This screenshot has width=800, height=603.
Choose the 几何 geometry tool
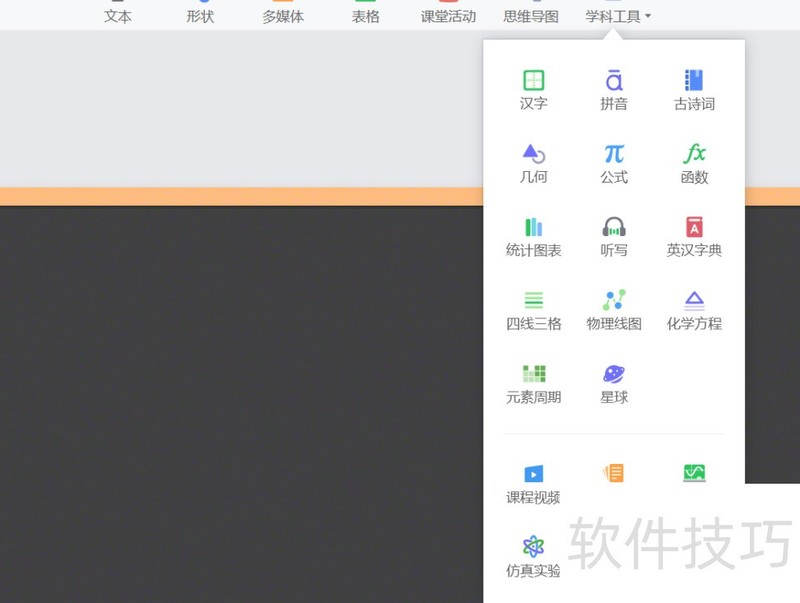(x=534, y=163)
